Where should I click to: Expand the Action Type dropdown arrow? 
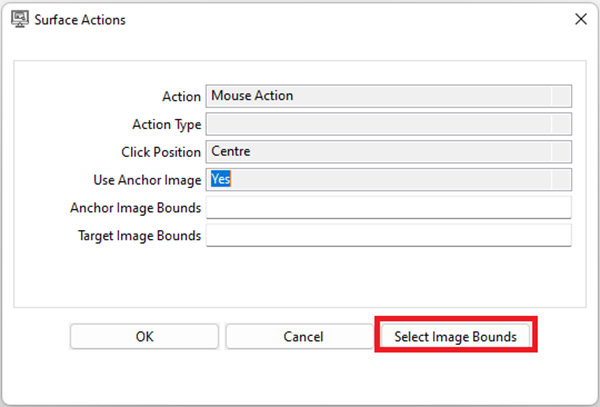coord(561,124)
